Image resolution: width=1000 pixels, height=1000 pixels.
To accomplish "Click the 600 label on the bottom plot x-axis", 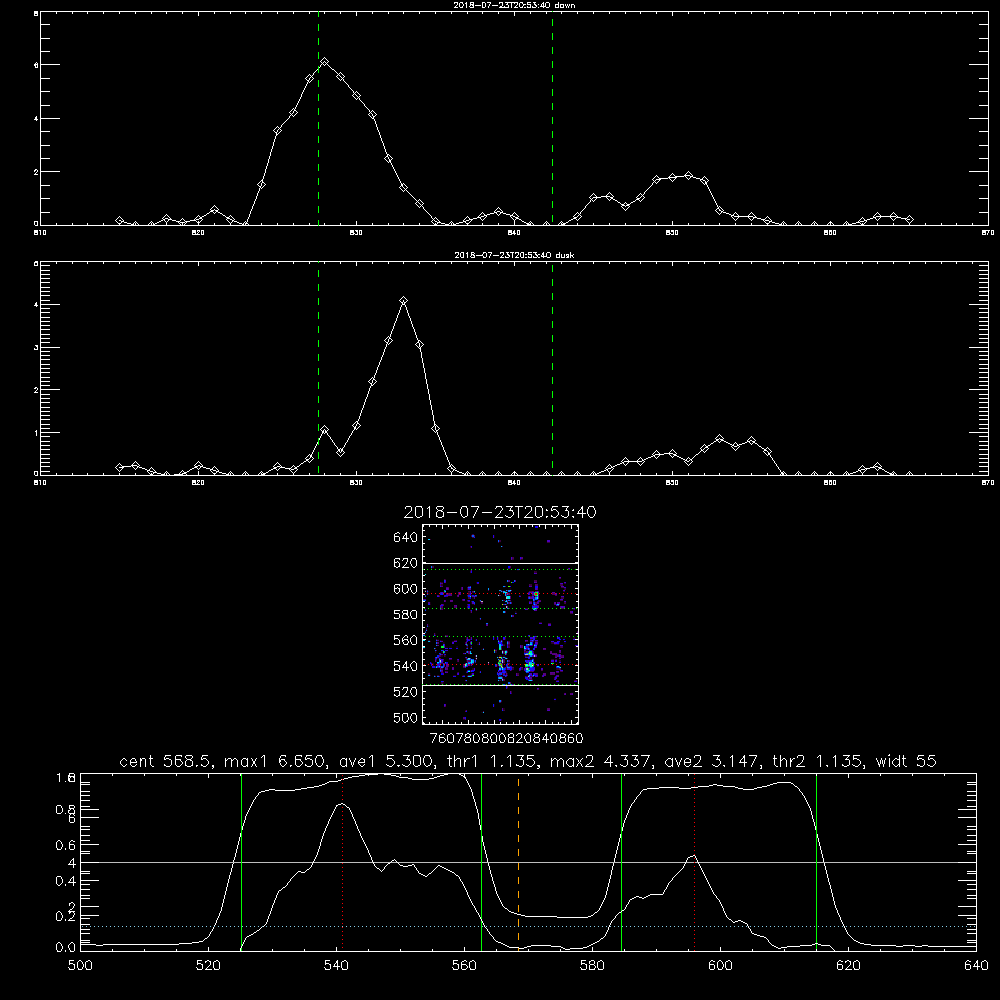I will pos(720,966).
